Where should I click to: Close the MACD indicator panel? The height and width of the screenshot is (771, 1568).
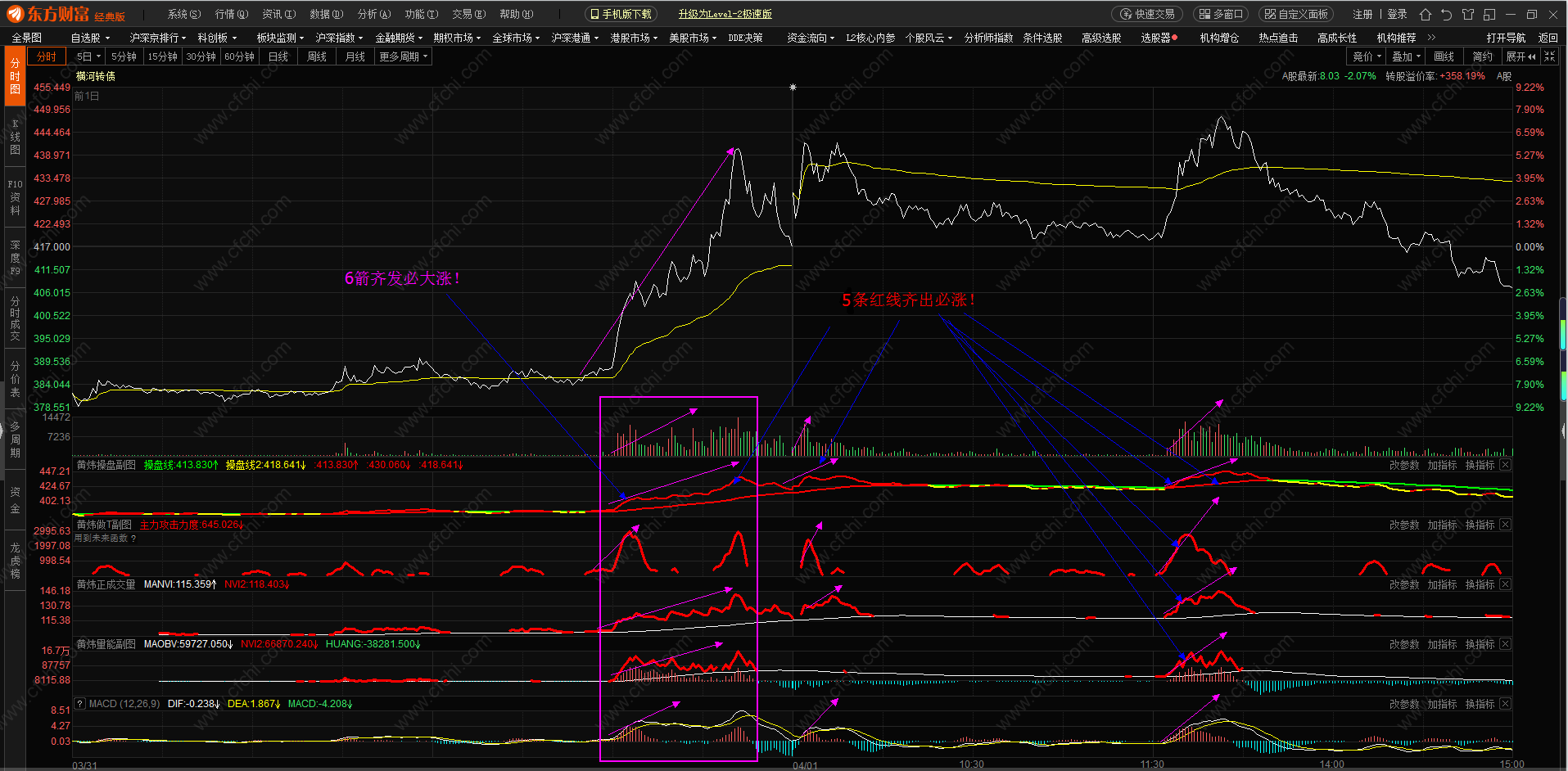click(x=1505, y=704)
